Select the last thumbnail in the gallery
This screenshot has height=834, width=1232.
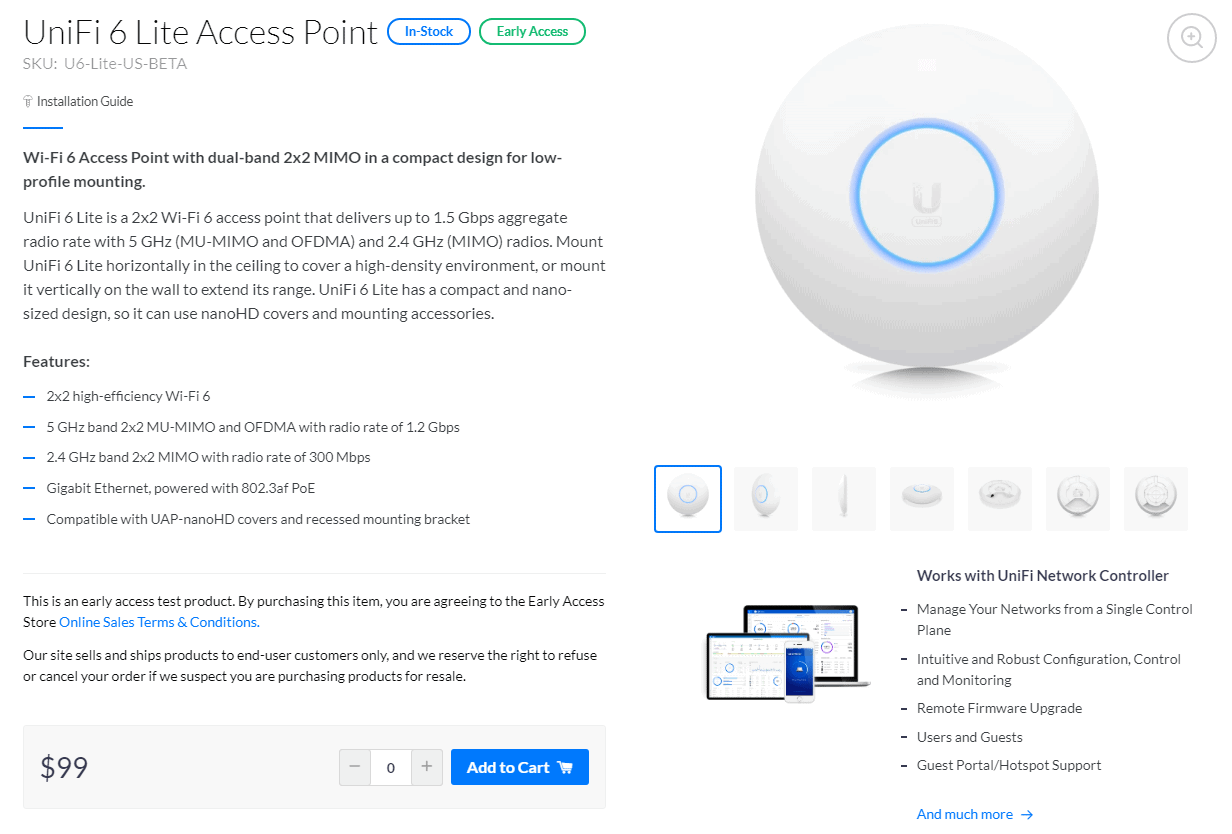1156,499
